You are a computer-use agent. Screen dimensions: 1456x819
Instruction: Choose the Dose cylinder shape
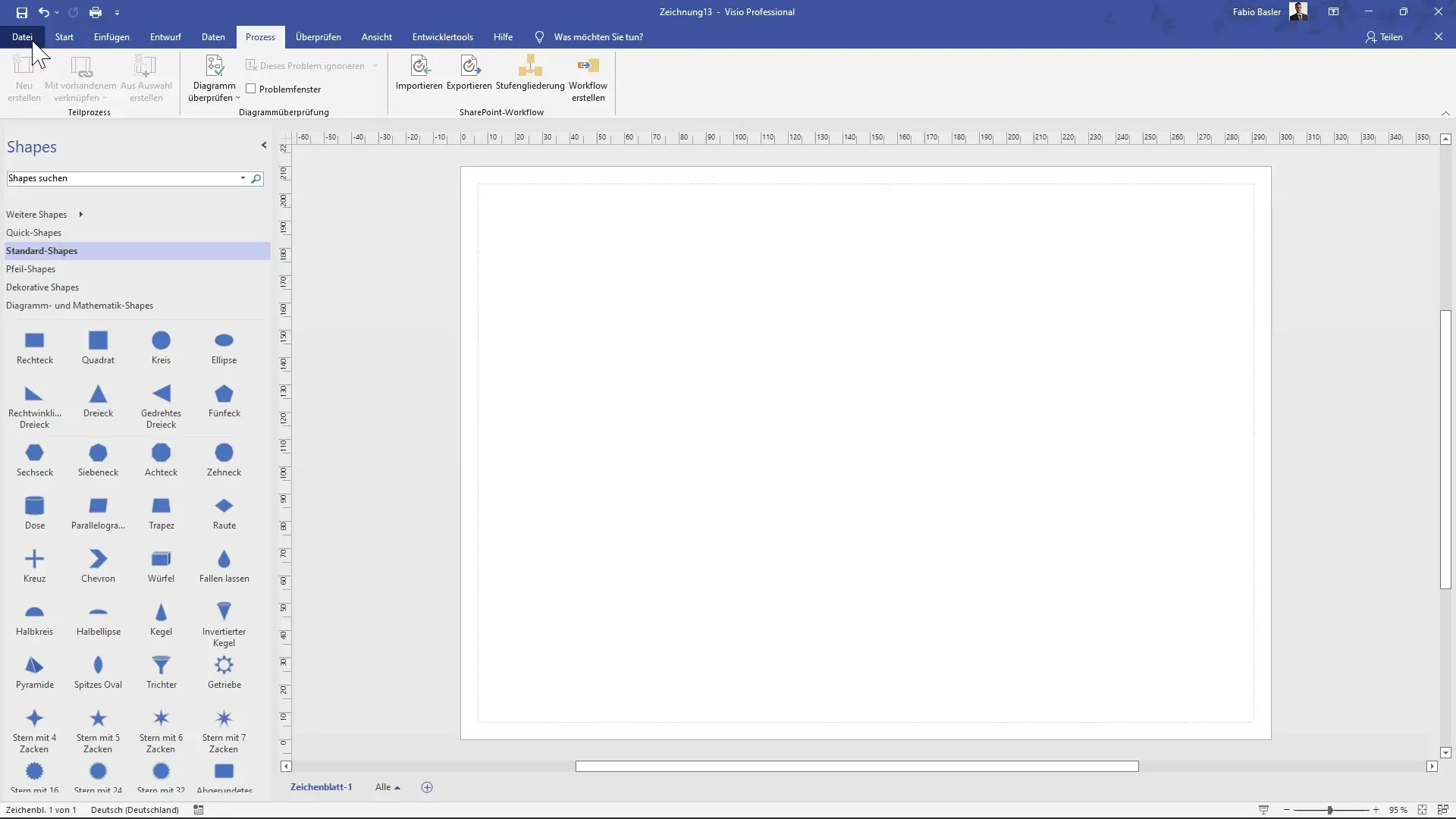(35, 513)
